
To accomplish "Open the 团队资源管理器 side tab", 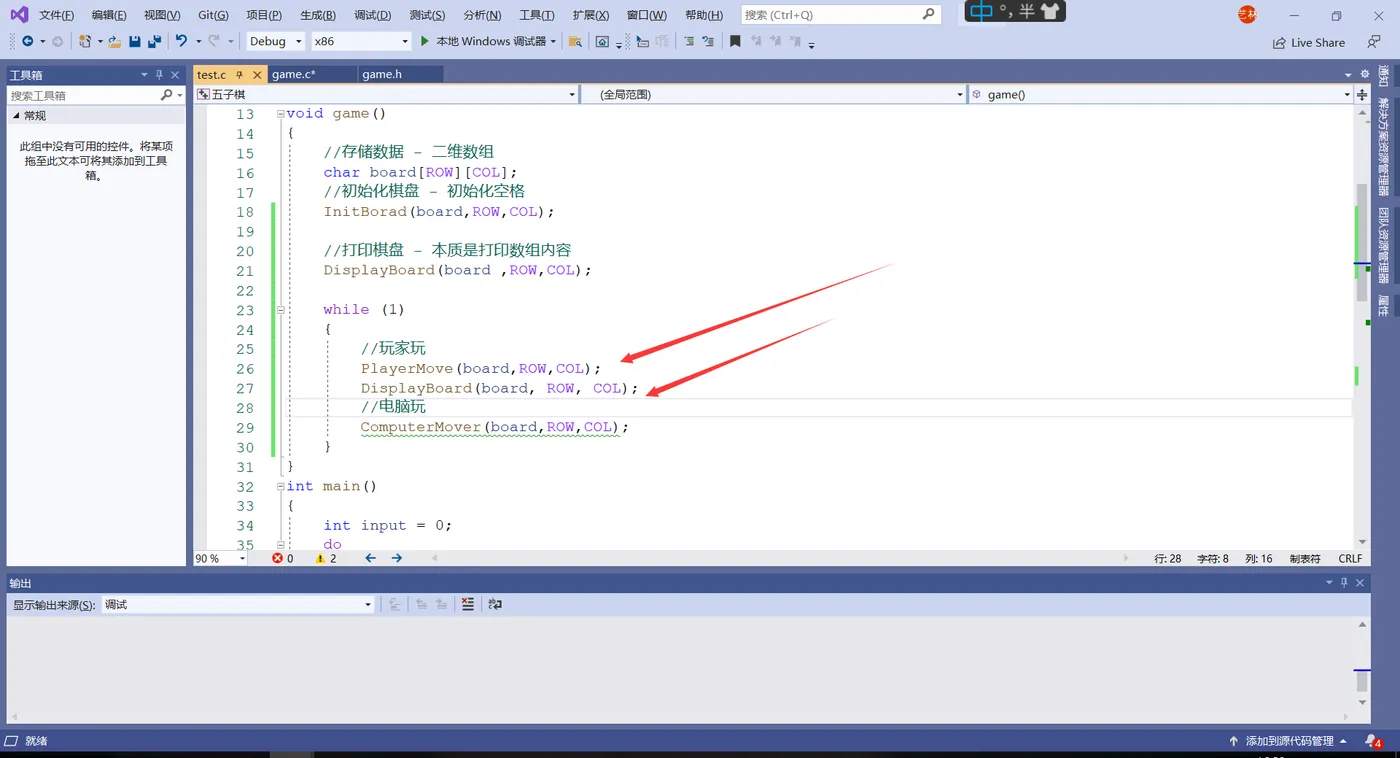I will (x=1384, y=246).
